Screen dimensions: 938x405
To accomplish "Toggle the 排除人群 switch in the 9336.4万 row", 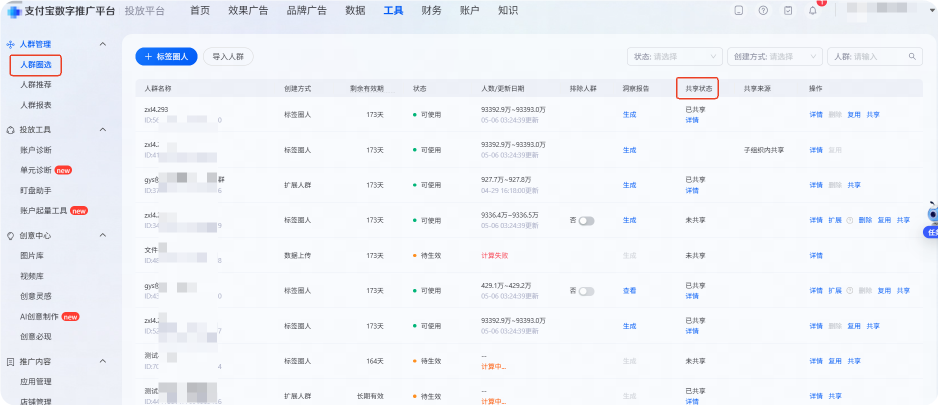I will point(586,221).
